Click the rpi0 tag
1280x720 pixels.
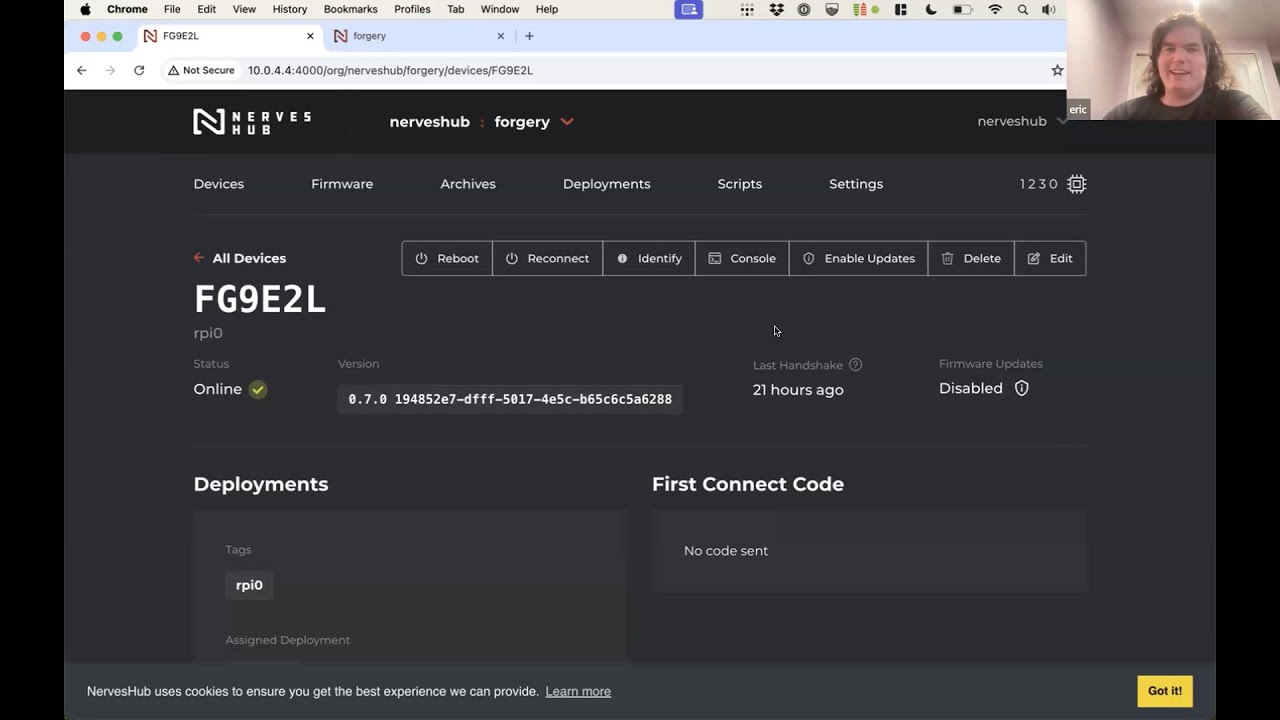pos(249,585)
